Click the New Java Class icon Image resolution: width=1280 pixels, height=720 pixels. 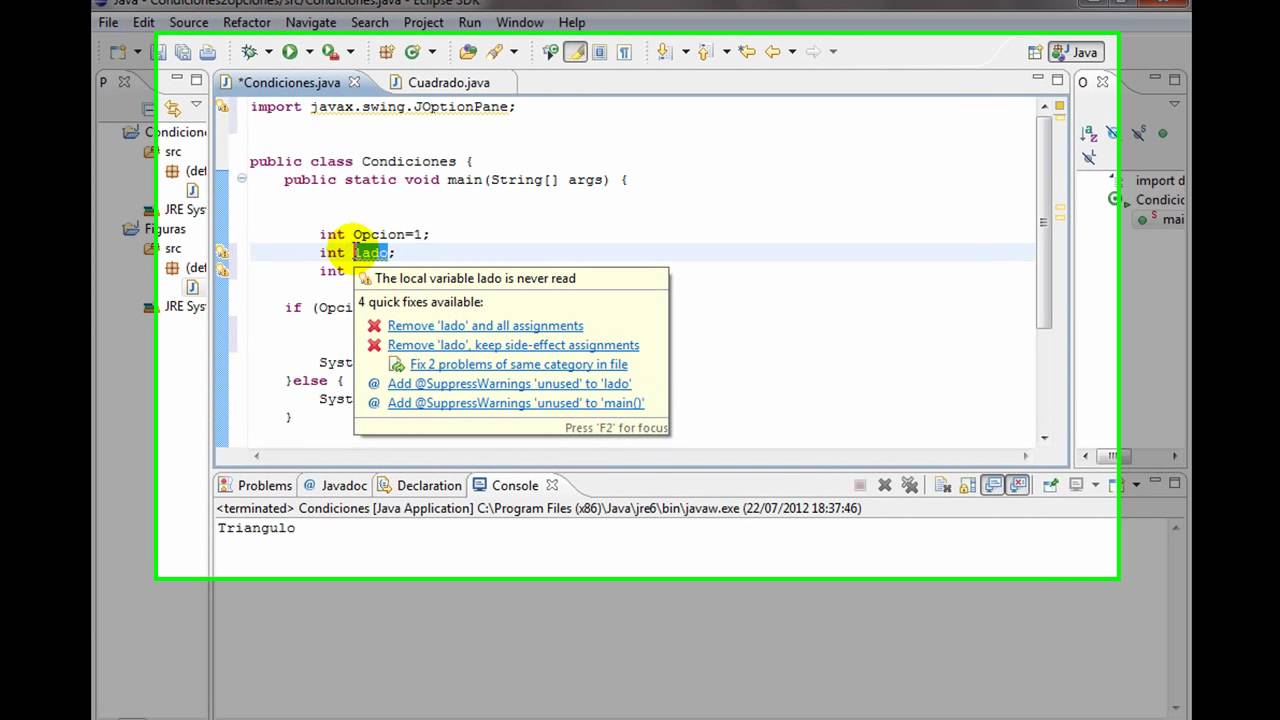click(x=412, y=52)
